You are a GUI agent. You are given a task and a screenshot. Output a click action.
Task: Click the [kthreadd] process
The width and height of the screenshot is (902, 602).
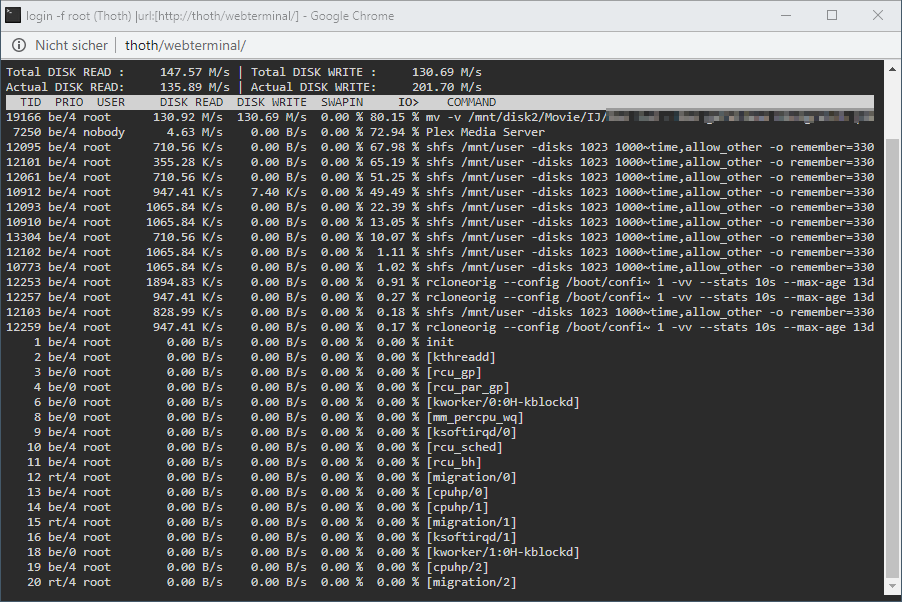(x=461, y=357)
